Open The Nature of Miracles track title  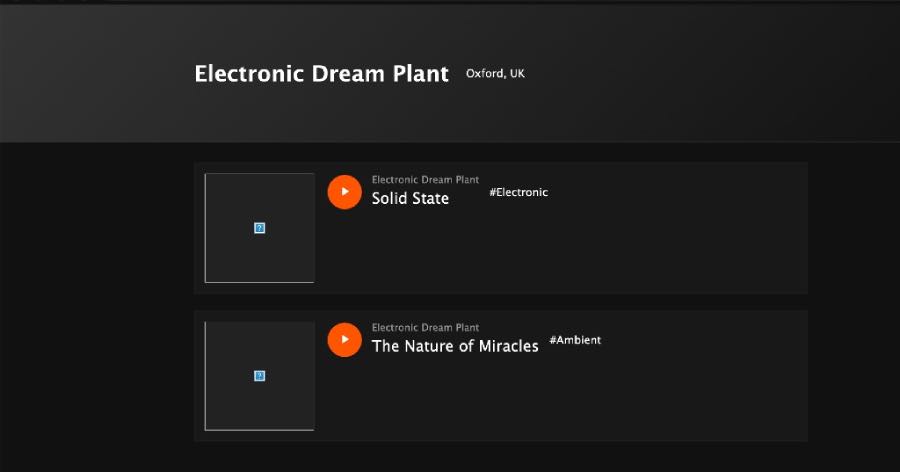tap(455, 346)
